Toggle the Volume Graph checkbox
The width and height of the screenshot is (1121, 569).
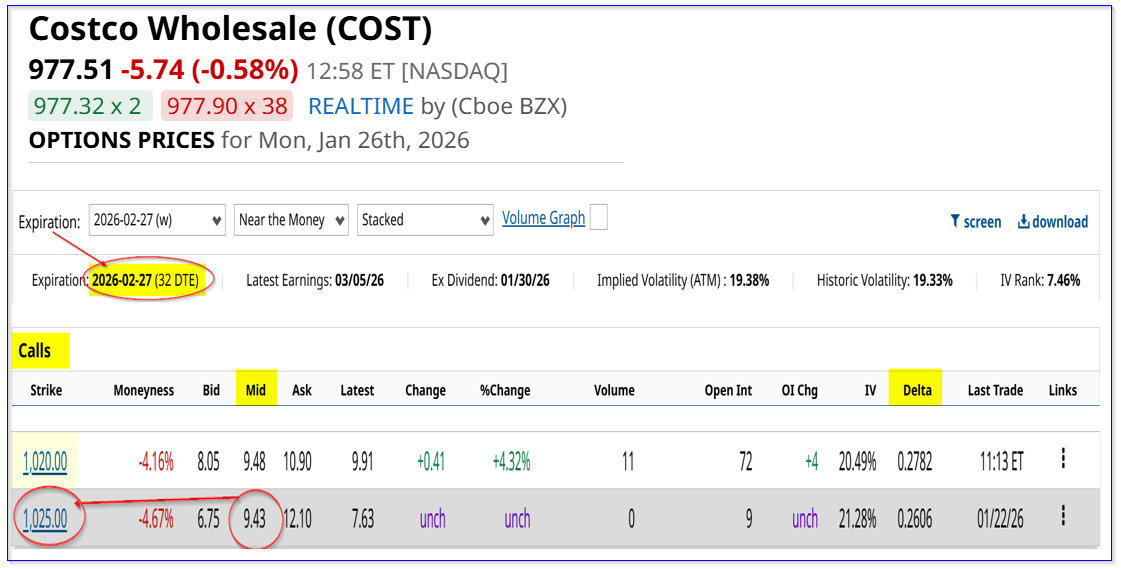tap(598, 218)
